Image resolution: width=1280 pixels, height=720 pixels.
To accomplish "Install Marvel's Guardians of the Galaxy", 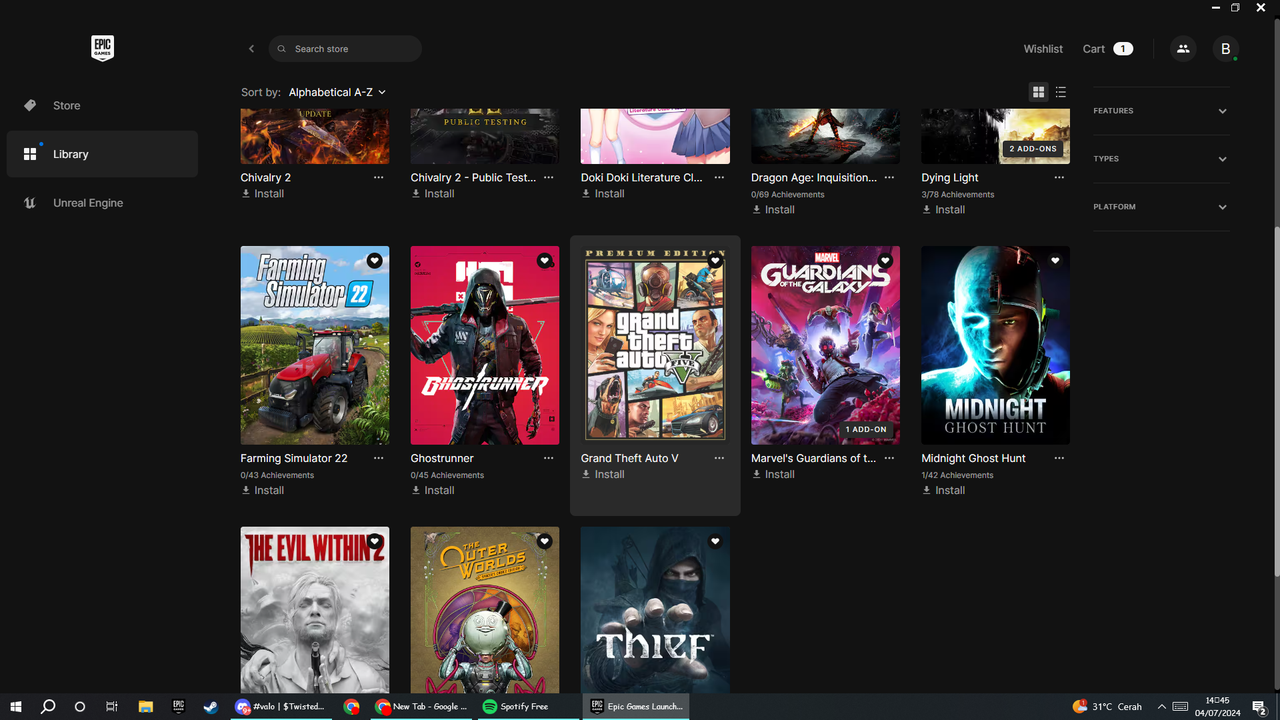I will tap(773, 475).
